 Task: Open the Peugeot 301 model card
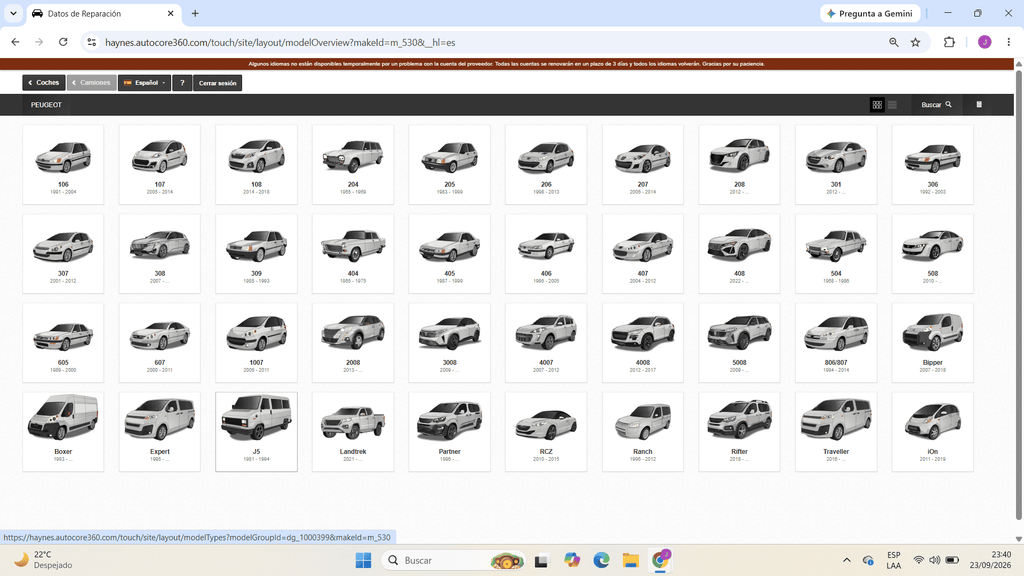pos(836,165)
